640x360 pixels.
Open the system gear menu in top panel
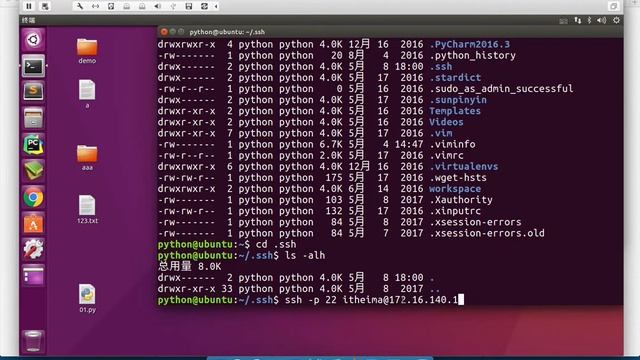point(616,20)
